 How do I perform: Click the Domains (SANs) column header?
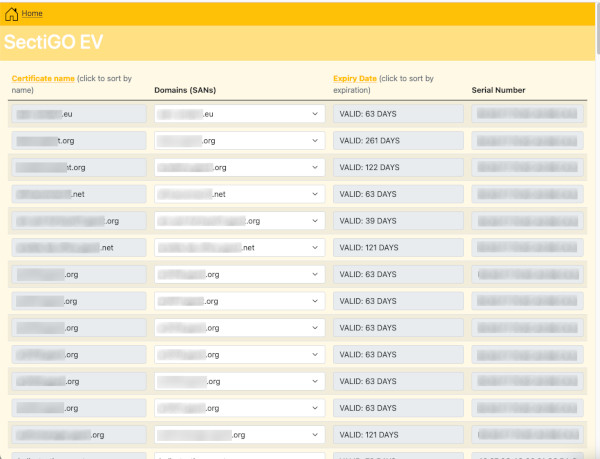click(185, 90)
